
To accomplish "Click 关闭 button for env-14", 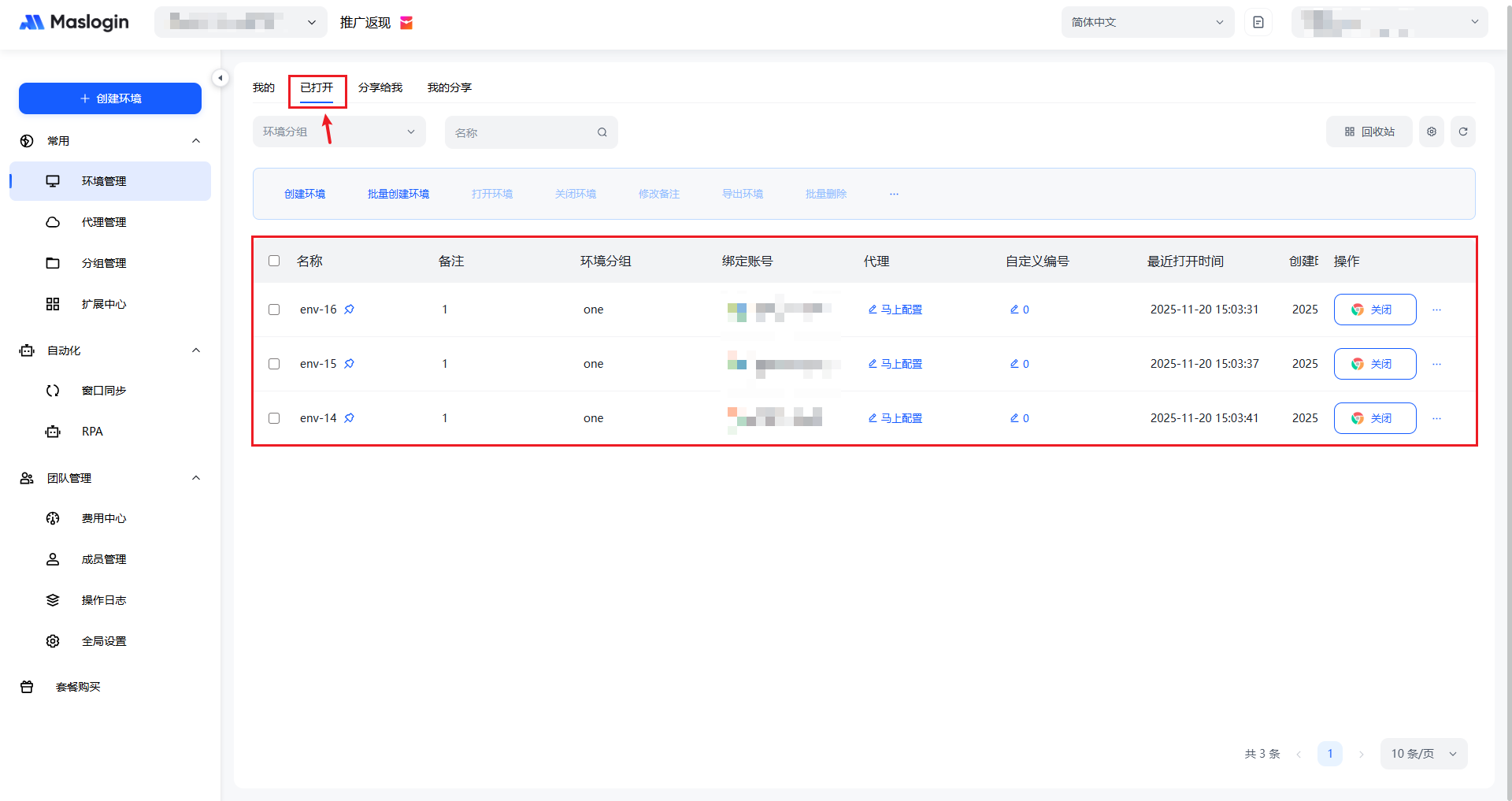I will tap(1374, 418).
